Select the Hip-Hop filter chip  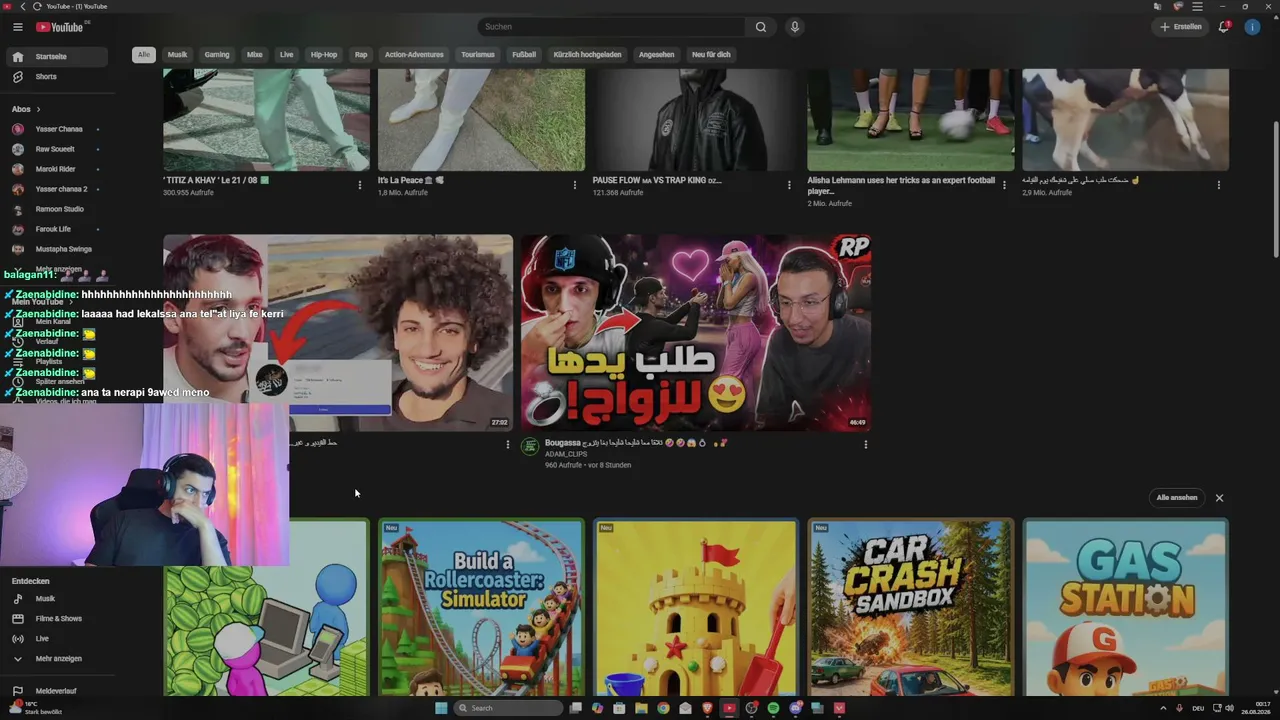(x=324, y=55)
